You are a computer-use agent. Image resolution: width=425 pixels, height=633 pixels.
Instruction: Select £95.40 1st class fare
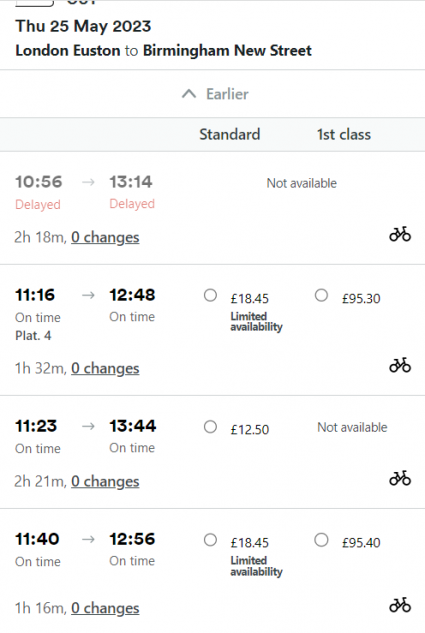click(x=321, y=540)
